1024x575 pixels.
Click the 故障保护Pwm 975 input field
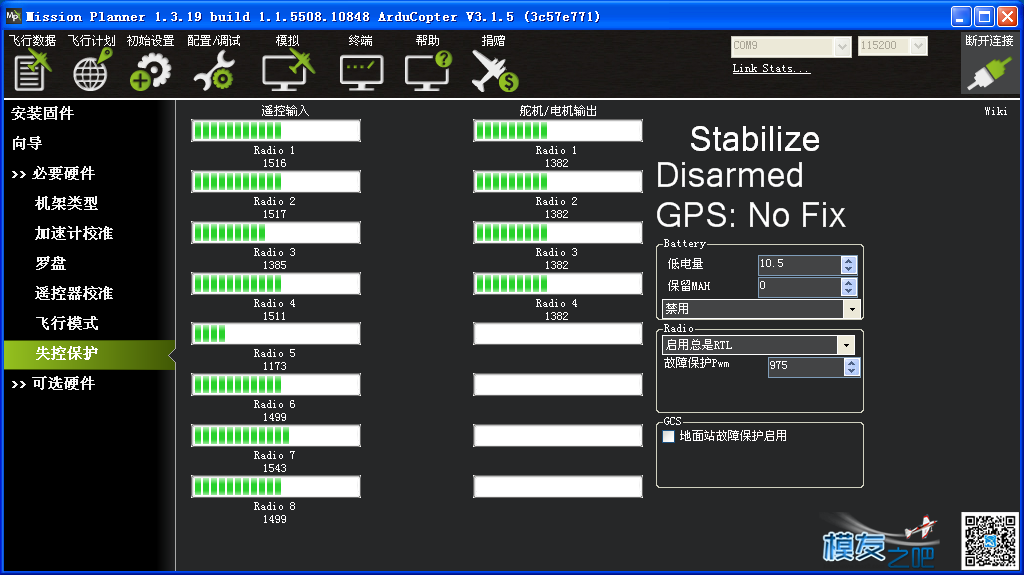point(806,367)
